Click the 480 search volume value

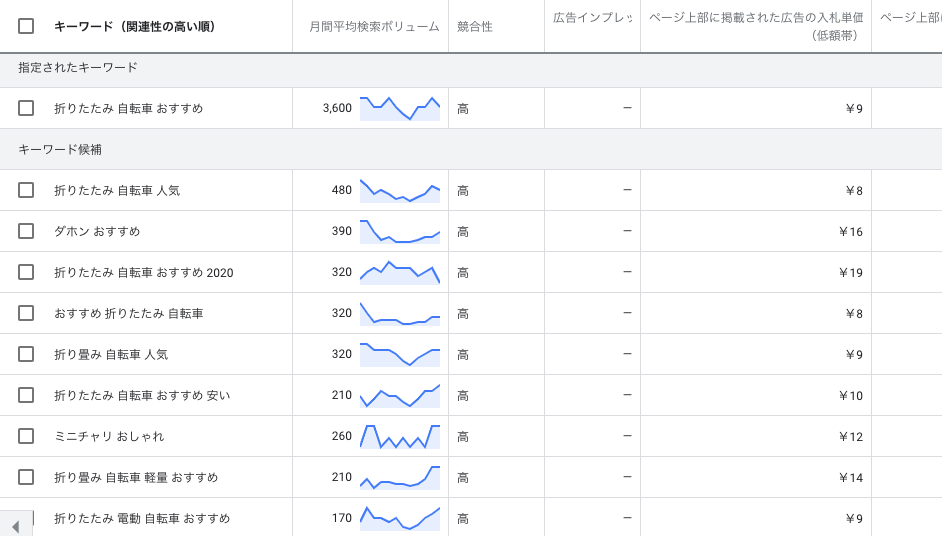[x=342, y=190]
